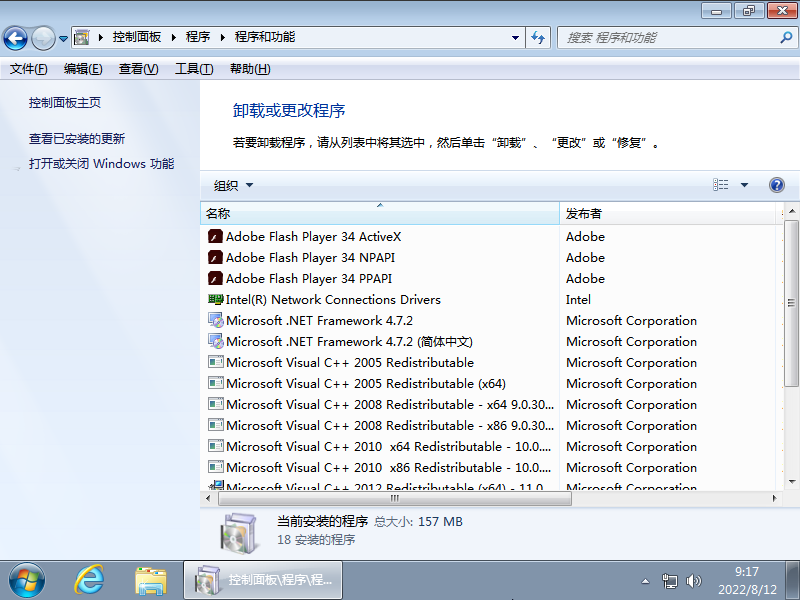Select Microsoft Visual C++ 2005 Redistributable (x64)

(x=366, y=383)
